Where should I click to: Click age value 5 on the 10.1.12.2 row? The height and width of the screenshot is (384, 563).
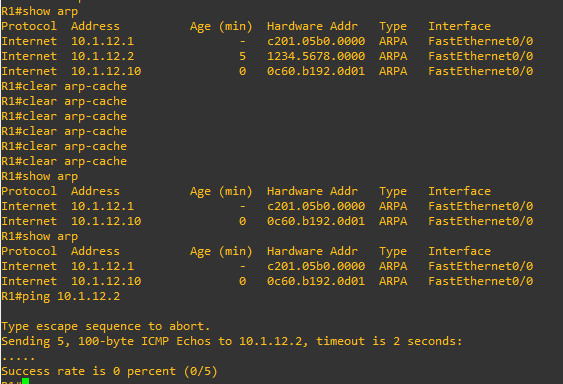242,56
